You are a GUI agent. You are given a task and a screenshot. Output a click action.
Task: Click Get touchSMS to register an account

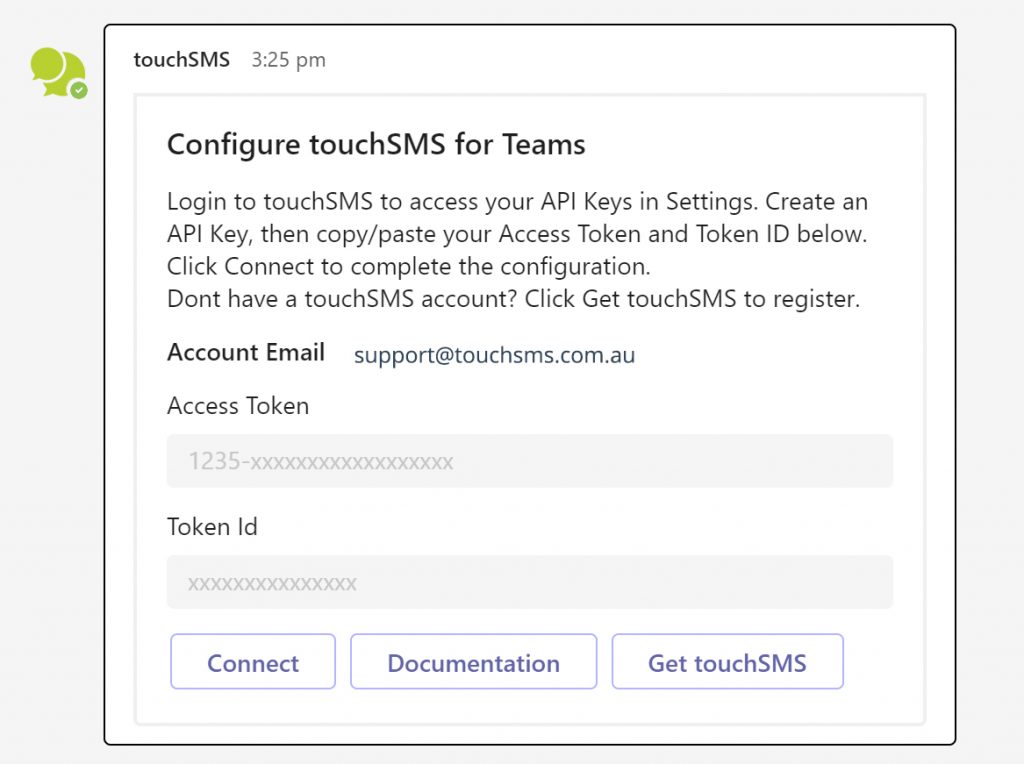727,662
